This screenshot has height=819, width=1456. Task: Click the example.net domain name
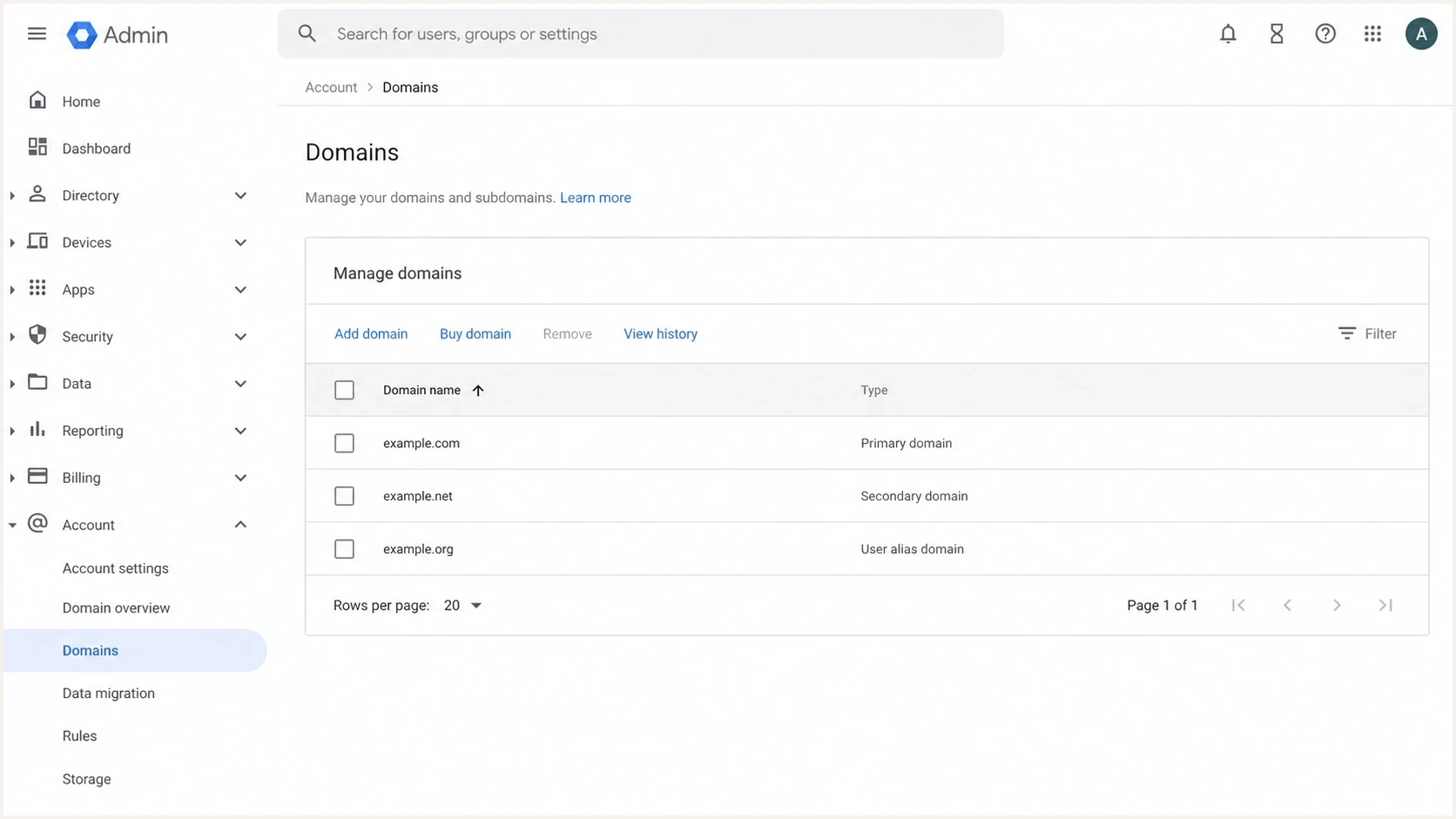pyautogui.click(x=418, y=496)
